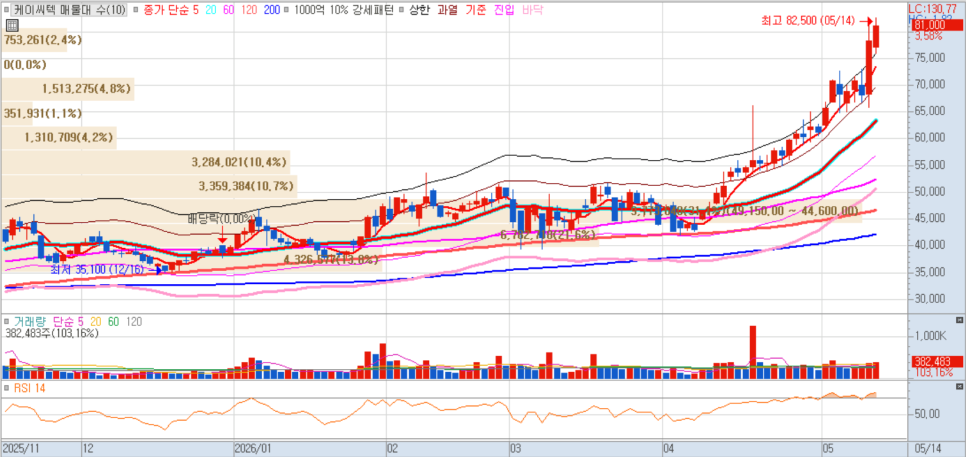
Task: Click gray 120 in the volume legend
Action: [134, 322]
